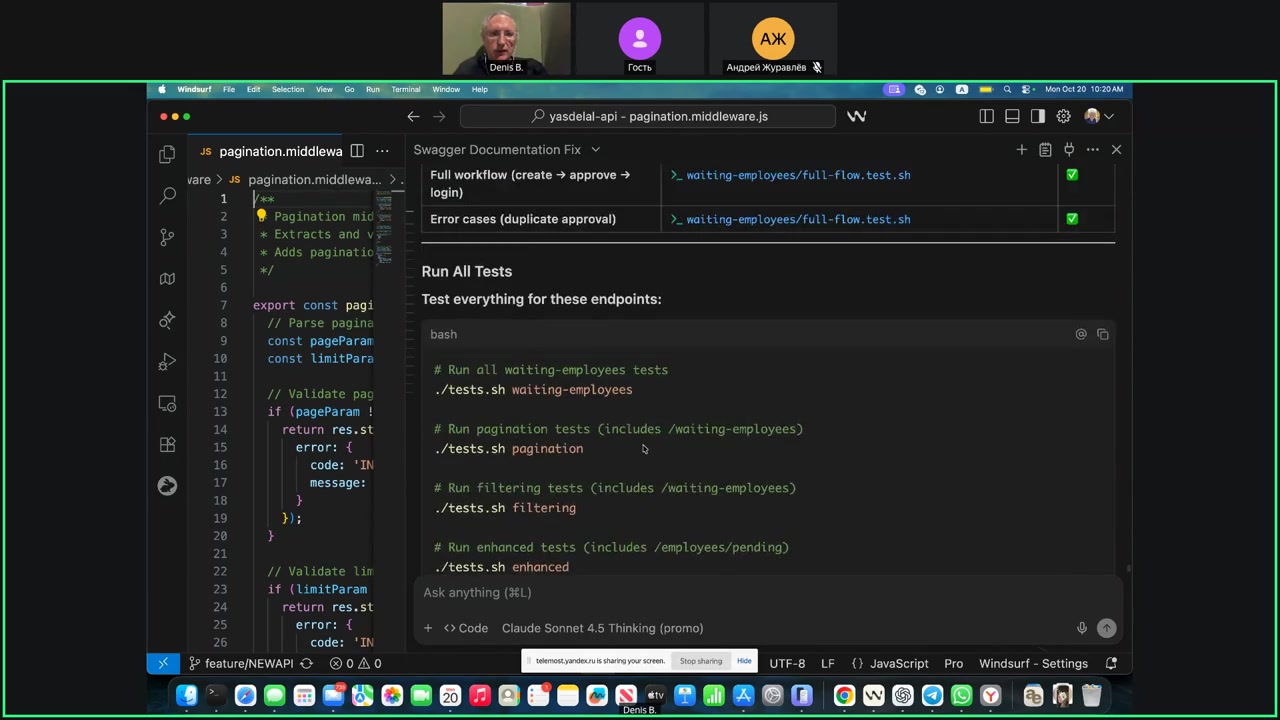Open the Explorer icon in activity bar
This screenshot has width=1280, height=720.
pyautogui.click(x=167, y=154)
